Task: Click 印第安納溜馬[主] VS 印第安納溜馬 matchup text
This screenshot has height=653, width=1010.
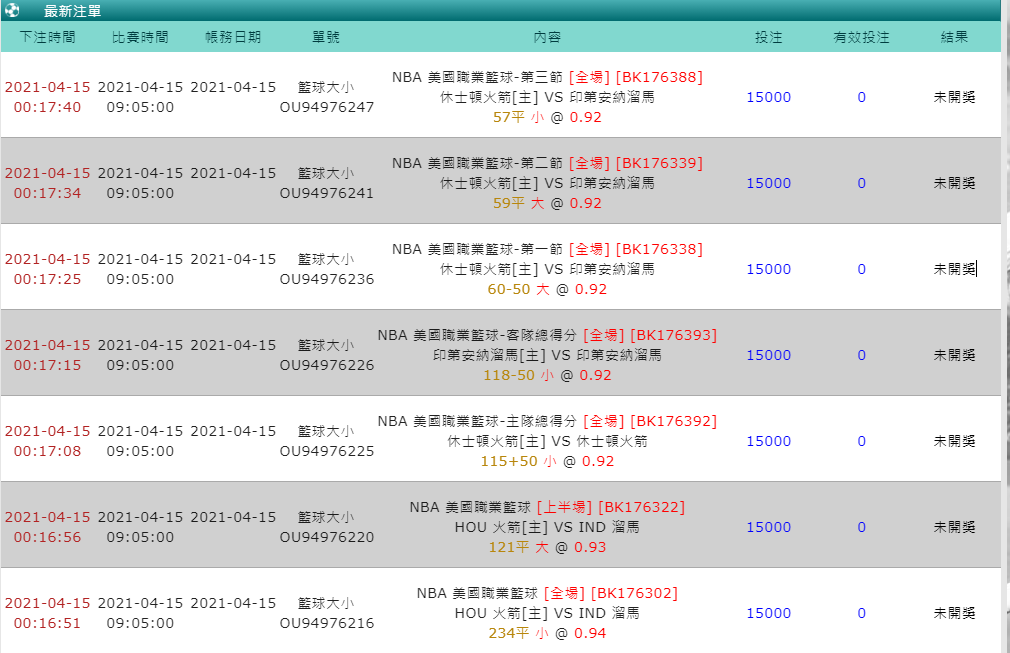Action: (547, 355)
